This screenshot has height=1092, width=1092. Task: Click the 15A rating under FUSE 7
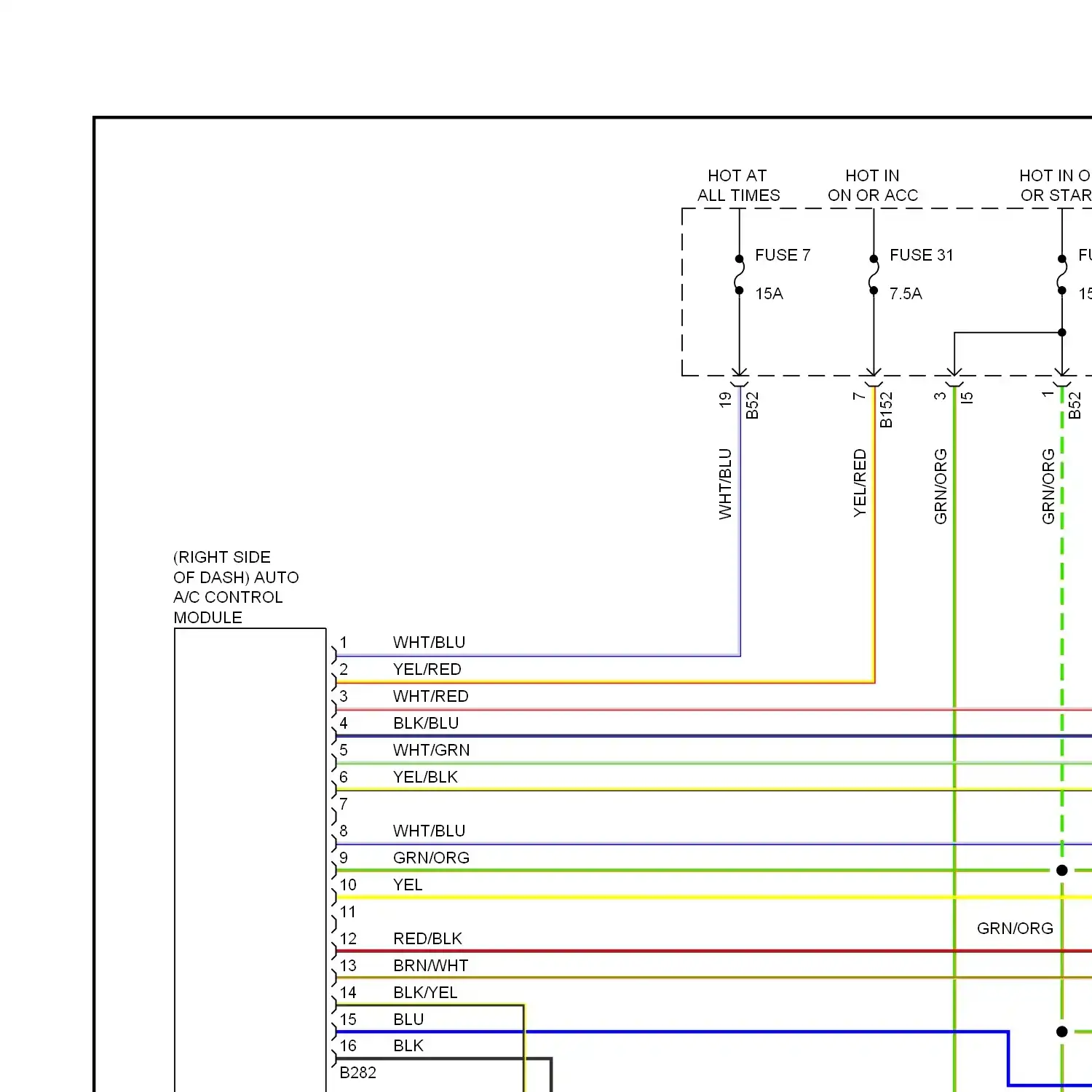[x=769, y=294]
